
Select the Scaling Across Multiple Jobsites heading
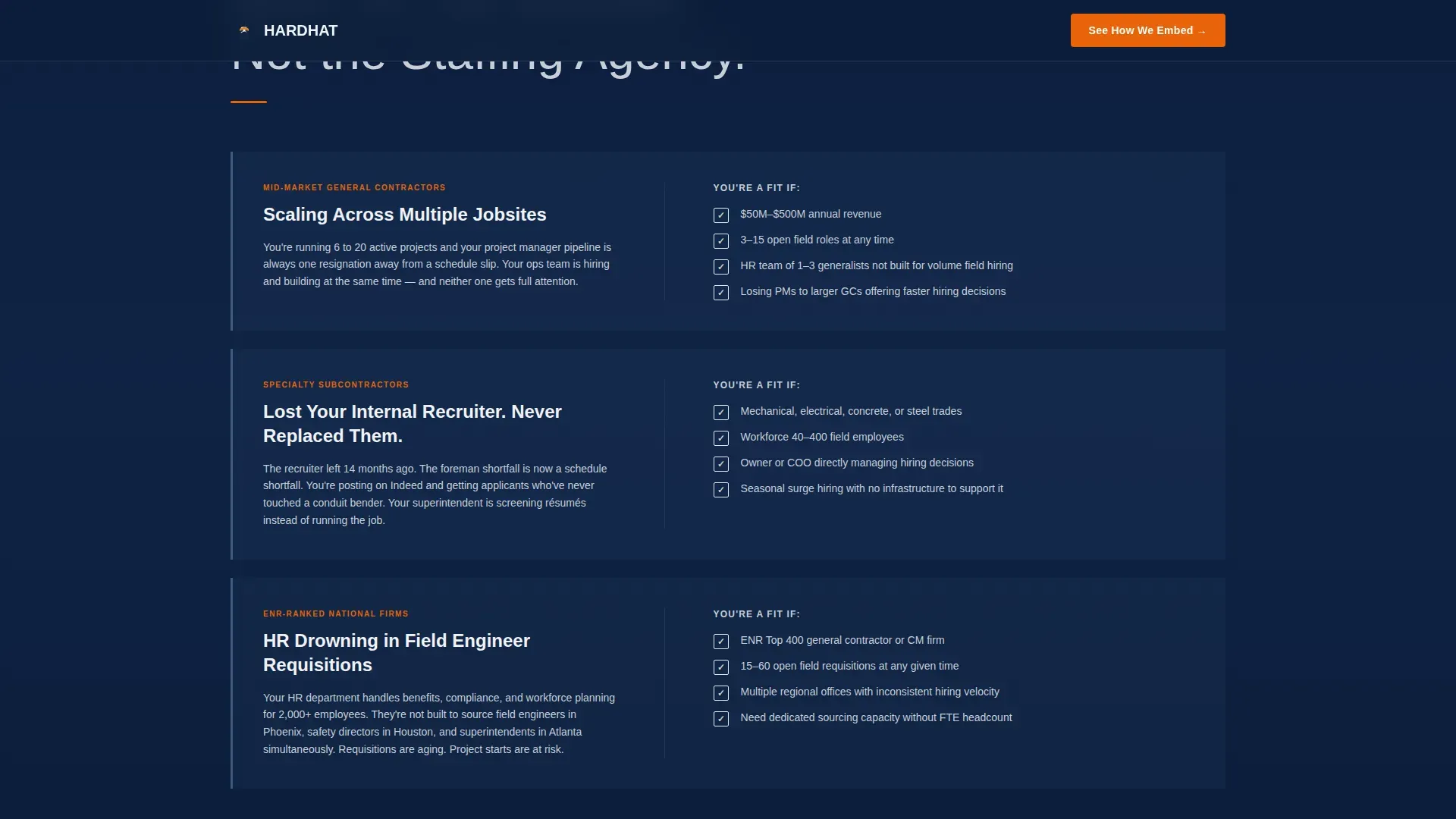pyautogui.click(x=404, y=215)
